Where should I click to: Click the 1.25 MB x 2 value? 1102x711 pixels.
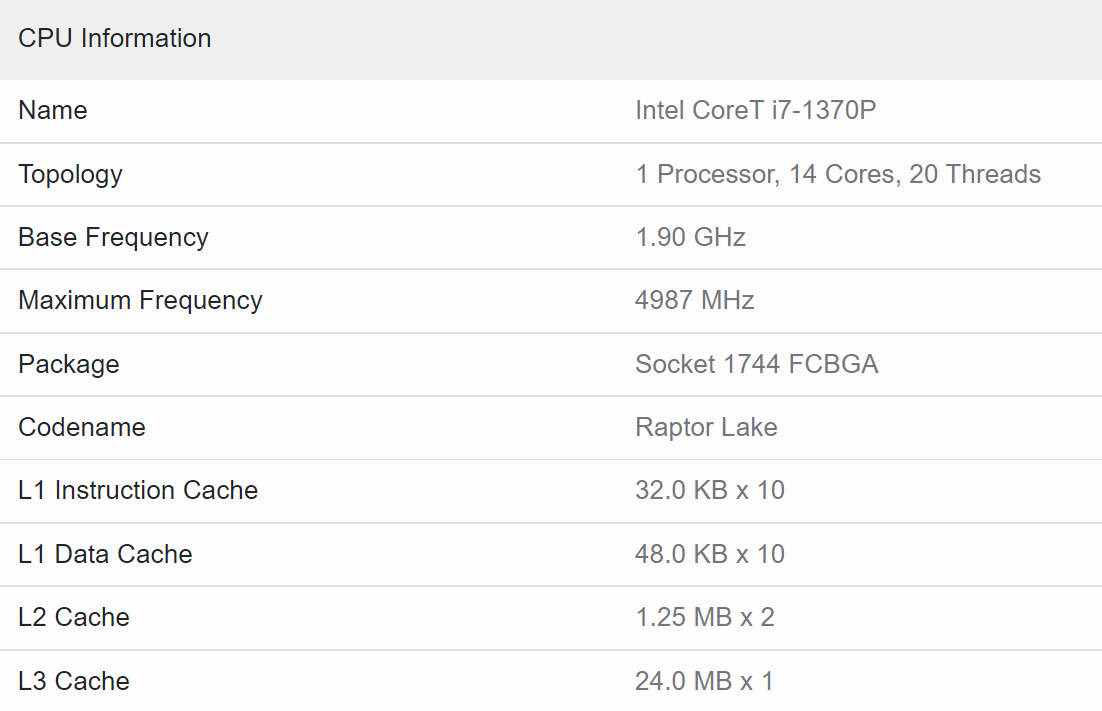(x=704, y=617)
